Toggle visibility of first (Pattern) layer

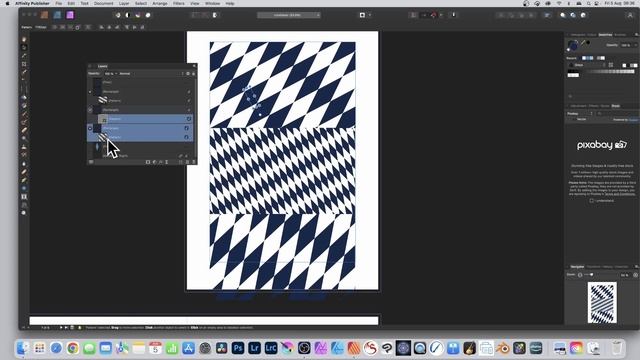tap(189, 100)
